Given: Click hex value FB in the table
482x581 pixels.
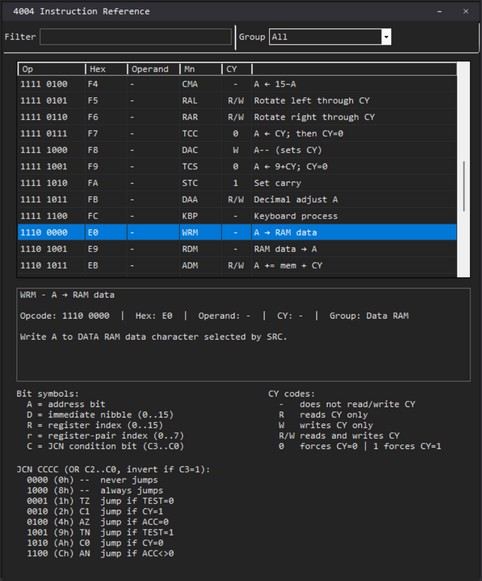Looking at the screenshot, I should point(93,199).
